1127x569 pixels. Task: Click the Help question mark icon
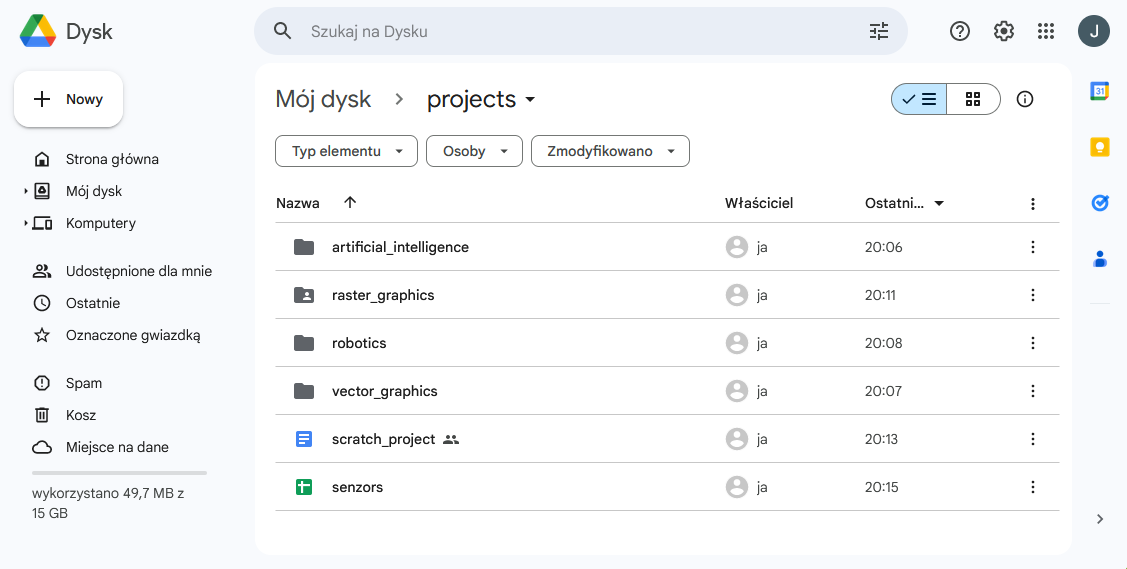959,31
